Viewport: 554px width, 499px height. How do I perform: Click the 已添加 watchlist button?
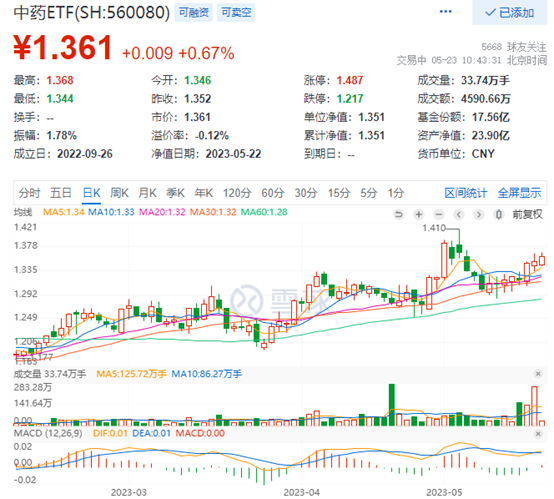[x=509, y=13]
